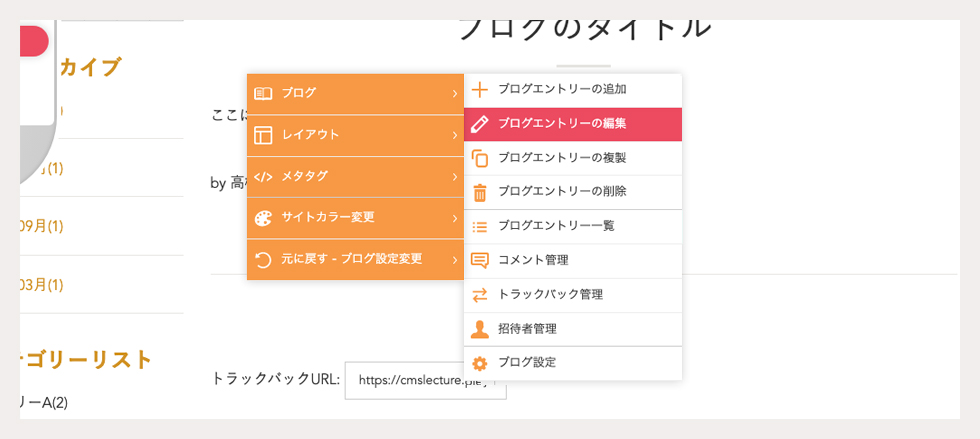Open the 09月(1) archive link
Viewport: 980px width, 439px height.
click(41, 226)
